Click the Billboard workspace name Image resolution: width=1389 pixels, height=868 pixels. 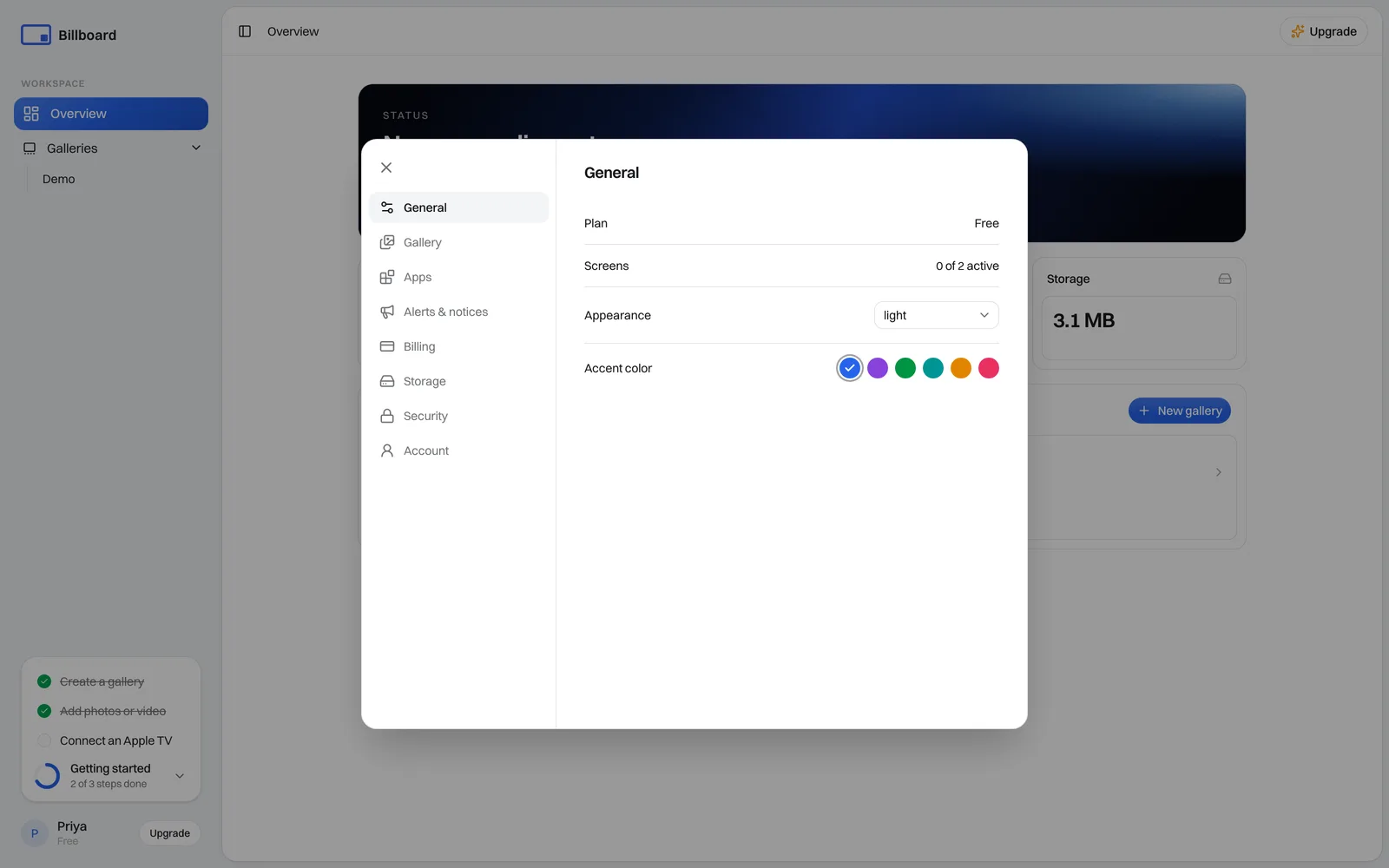pos(87,35)
